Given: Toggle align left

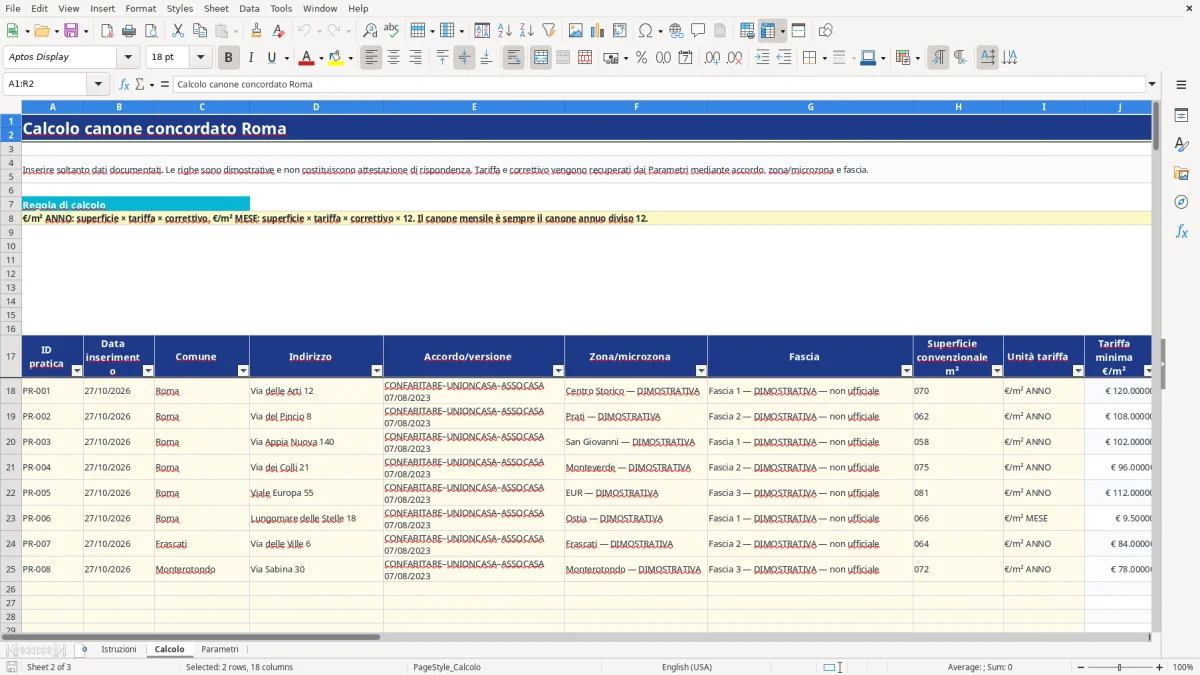Looking at the screenshot, I should (372, 58).
